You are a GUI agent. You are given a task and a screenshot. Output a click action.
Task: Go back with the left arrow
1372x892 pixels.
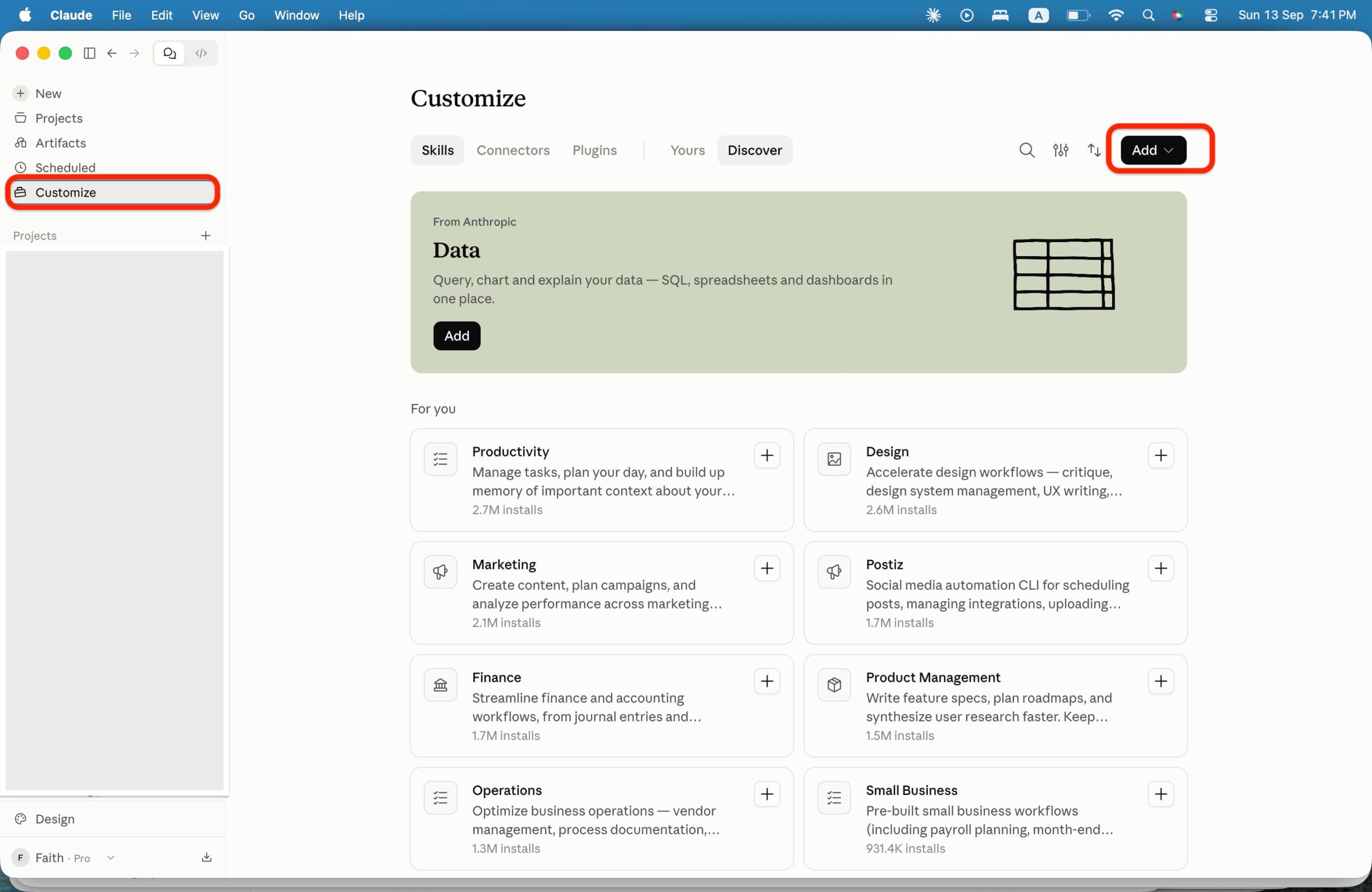(112, 53)
